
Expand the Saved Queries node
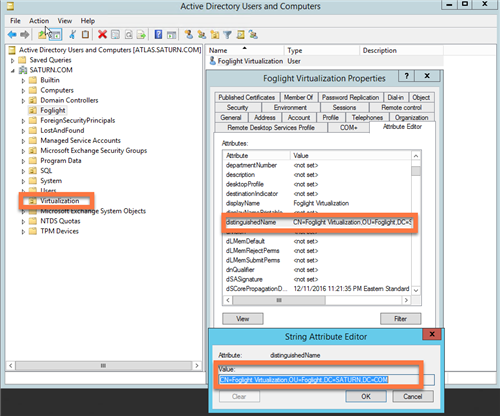click(x=13, y=60)
